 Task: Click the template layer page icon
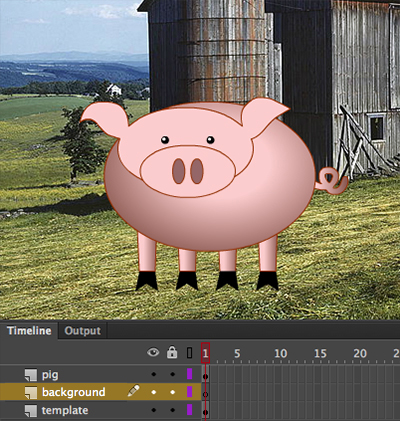click(31, 411)
